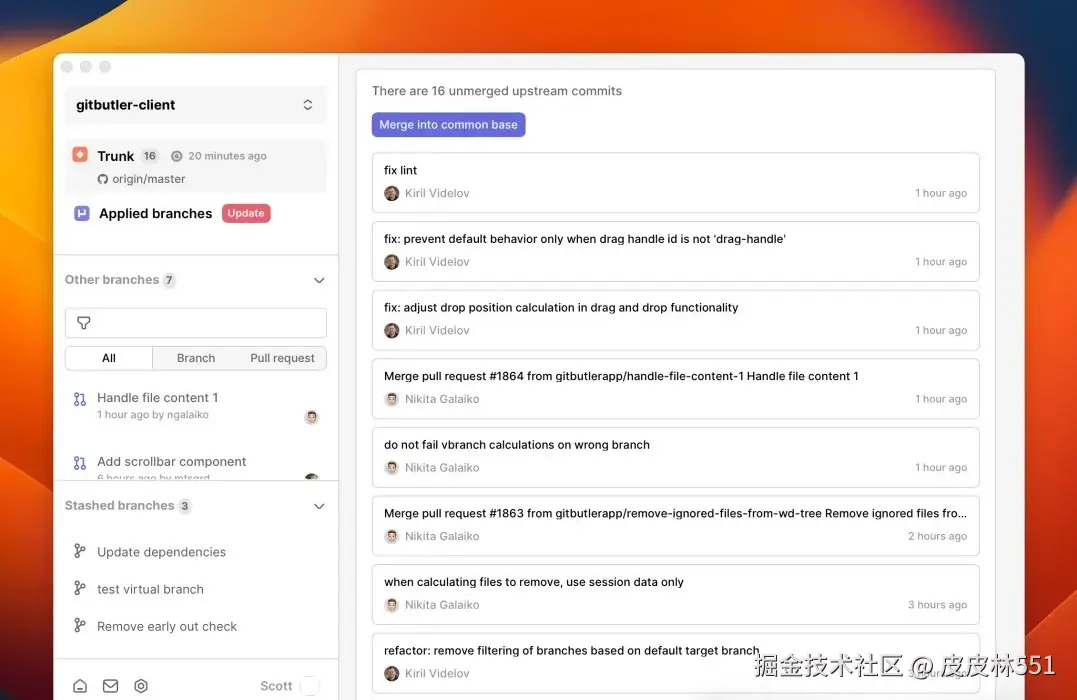
Task: Click the funnel filter icon
Action: [84, 323]
